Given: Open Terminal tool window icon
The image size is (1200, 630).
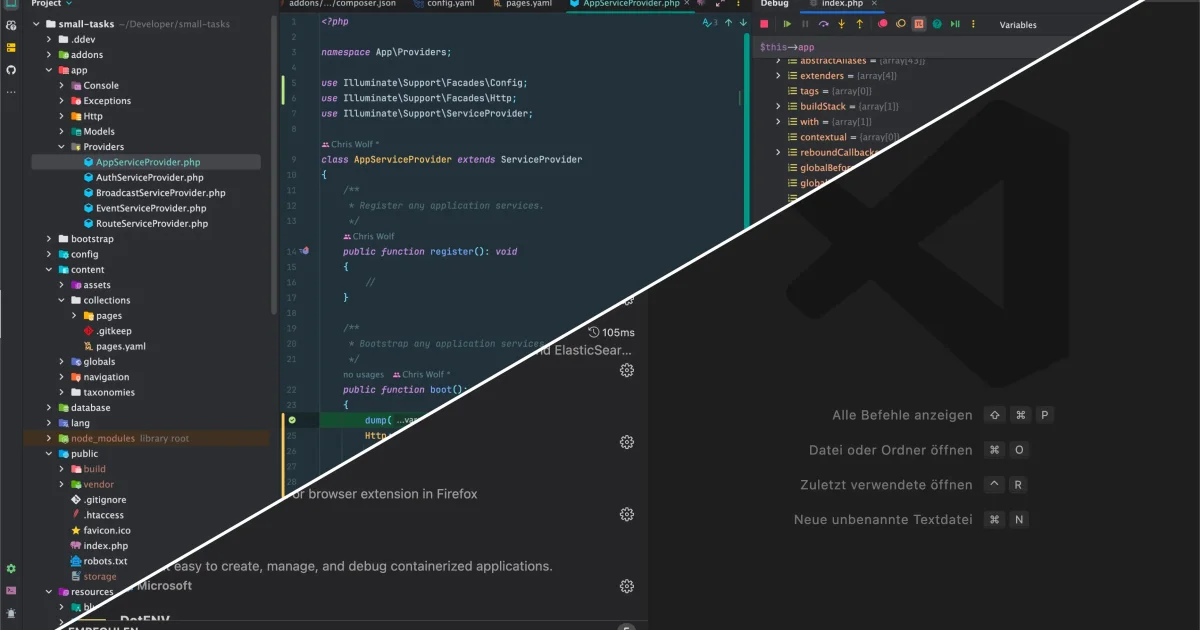Looking at the screenshot, I should tap(11, 591).
